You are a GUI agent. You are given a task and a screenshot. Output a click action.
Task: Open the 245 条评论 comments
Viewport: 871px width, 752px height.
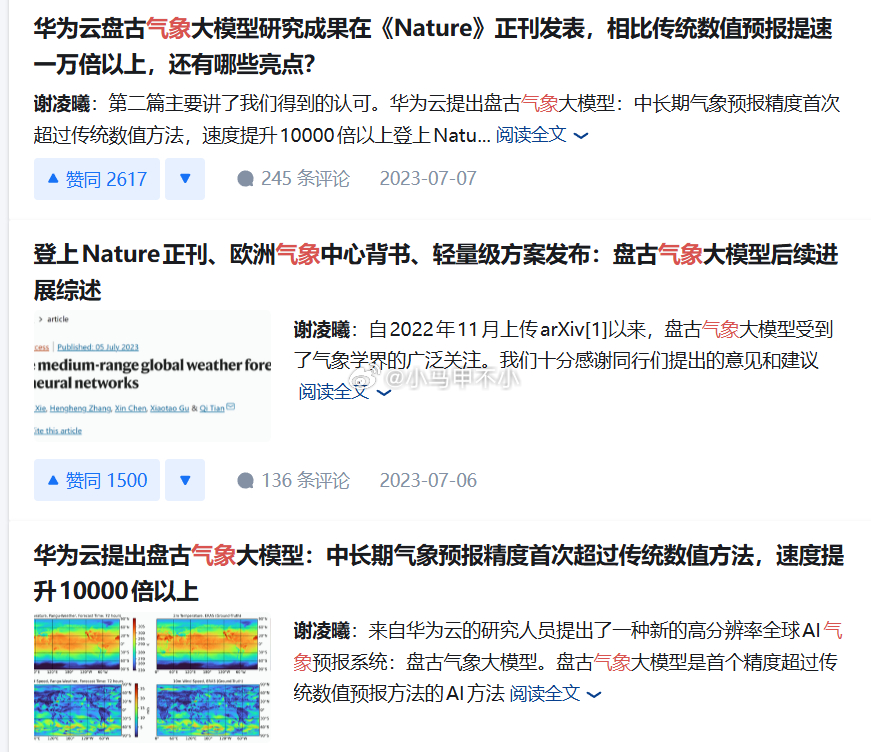click(x=294, y=178)
